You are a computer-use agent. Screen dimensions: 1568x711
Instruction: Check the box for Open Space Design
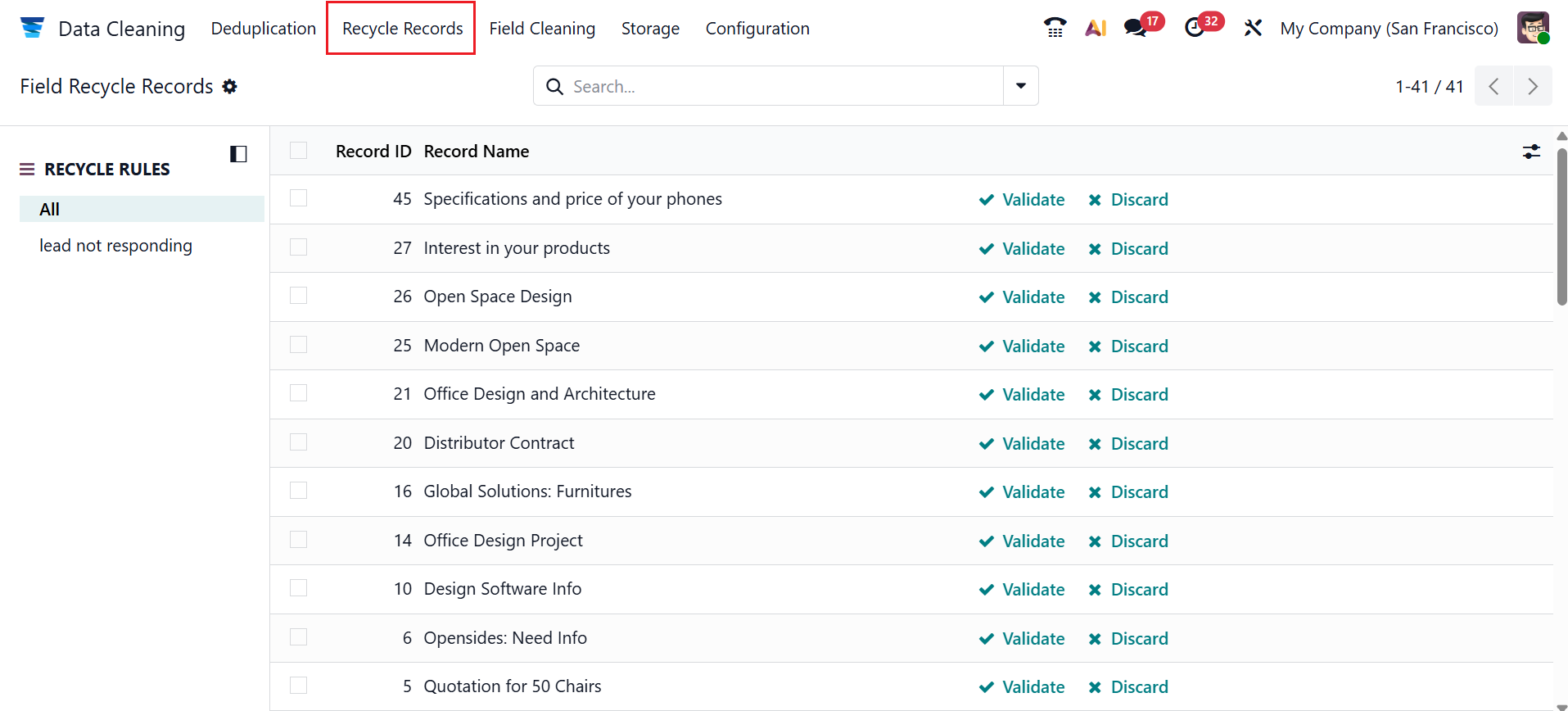pos(299,296)
